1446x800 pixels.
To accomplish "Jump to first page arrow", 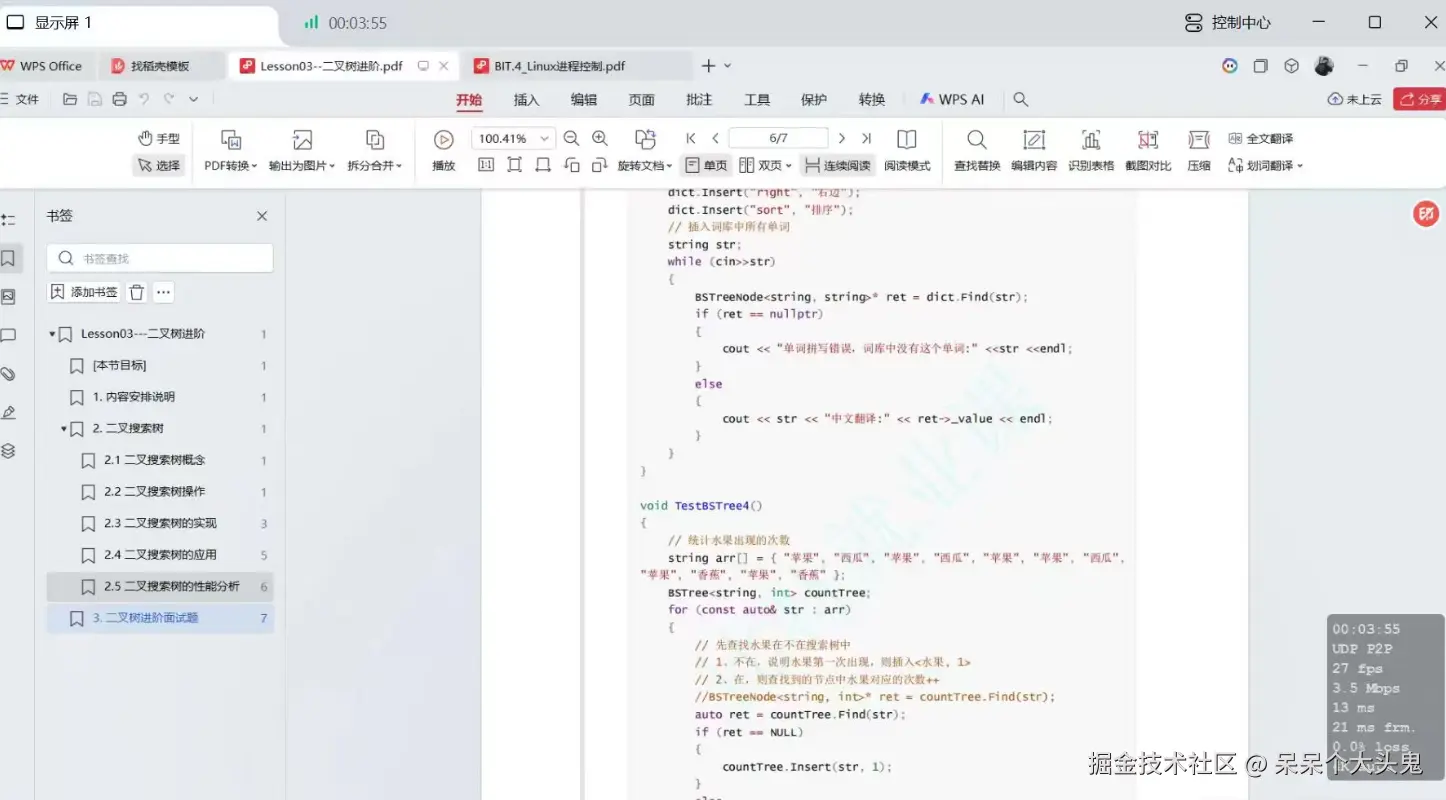I will tap(691, 139).
